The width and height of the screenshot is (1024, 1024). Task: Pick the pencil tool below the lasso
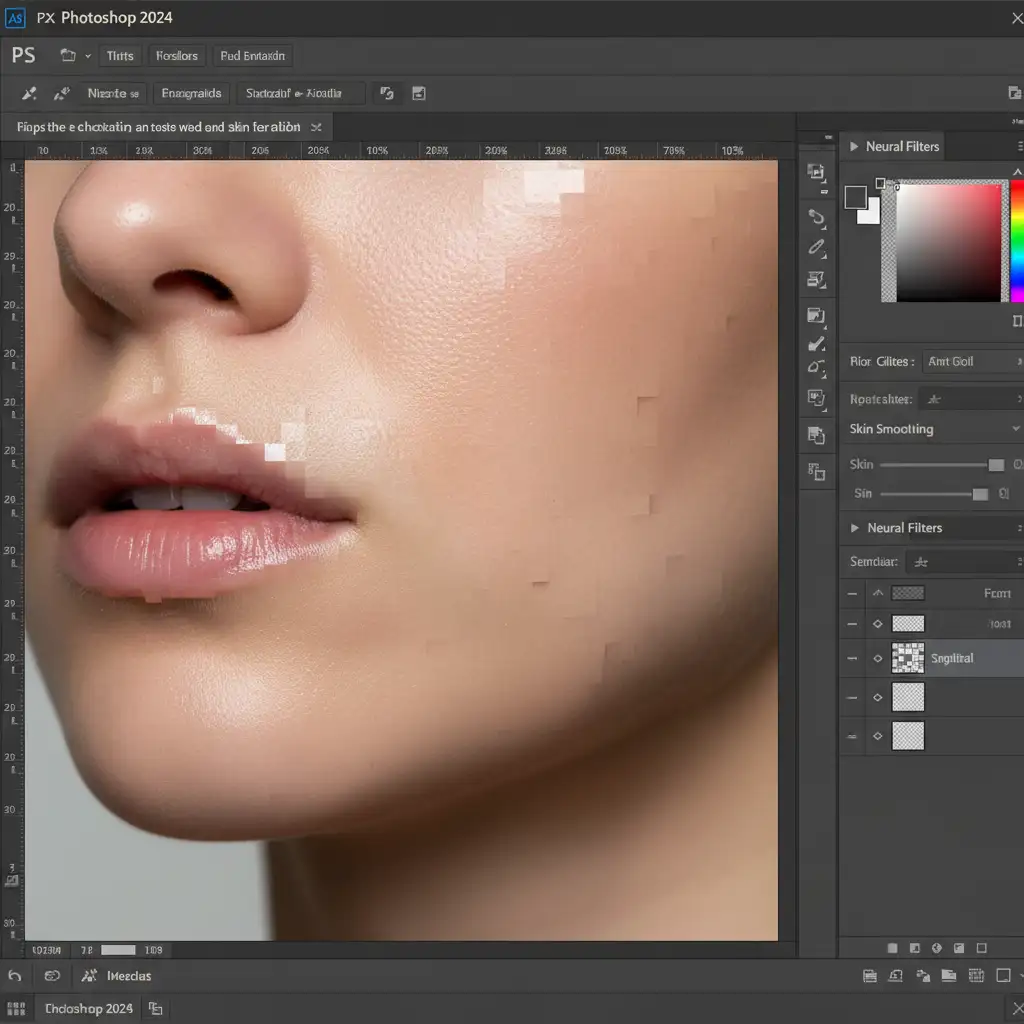[x=817, y=247]
